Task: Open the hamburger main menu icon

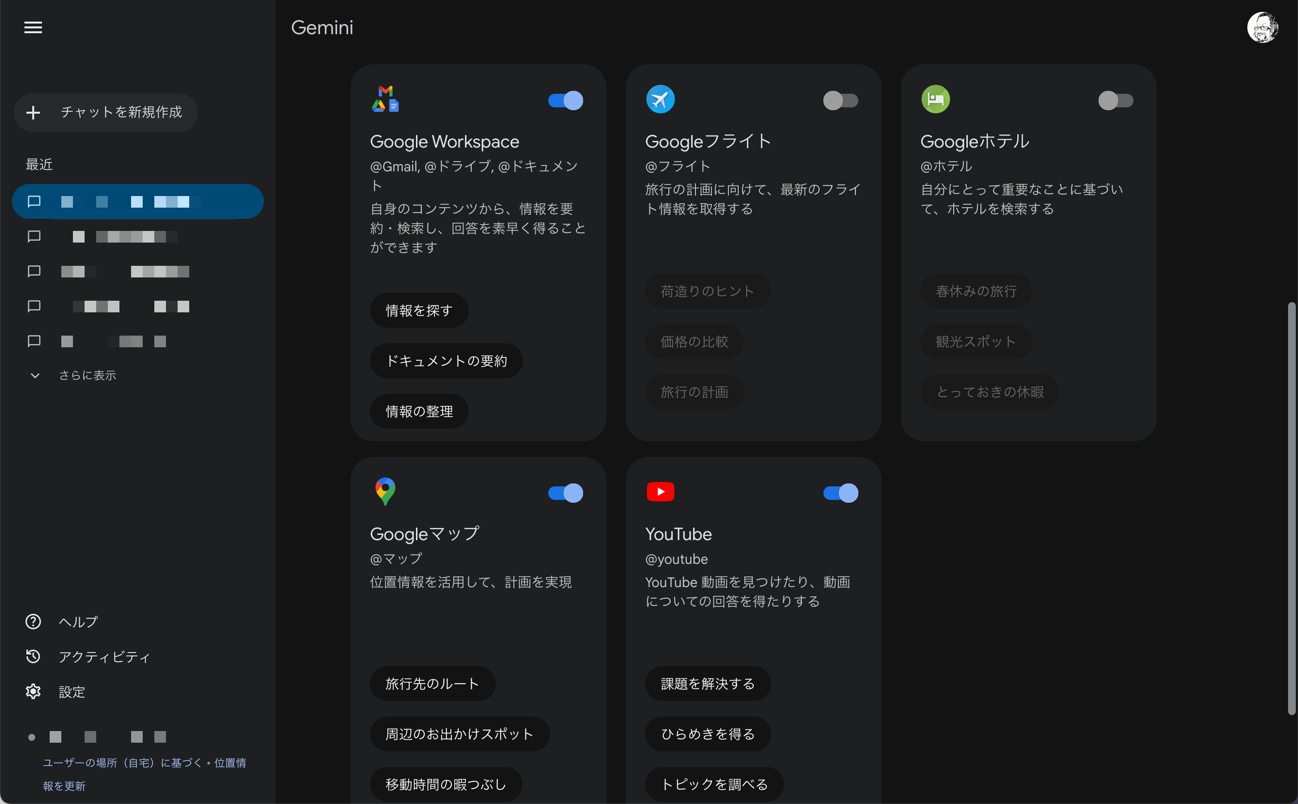Action: (x=33, y=28)
